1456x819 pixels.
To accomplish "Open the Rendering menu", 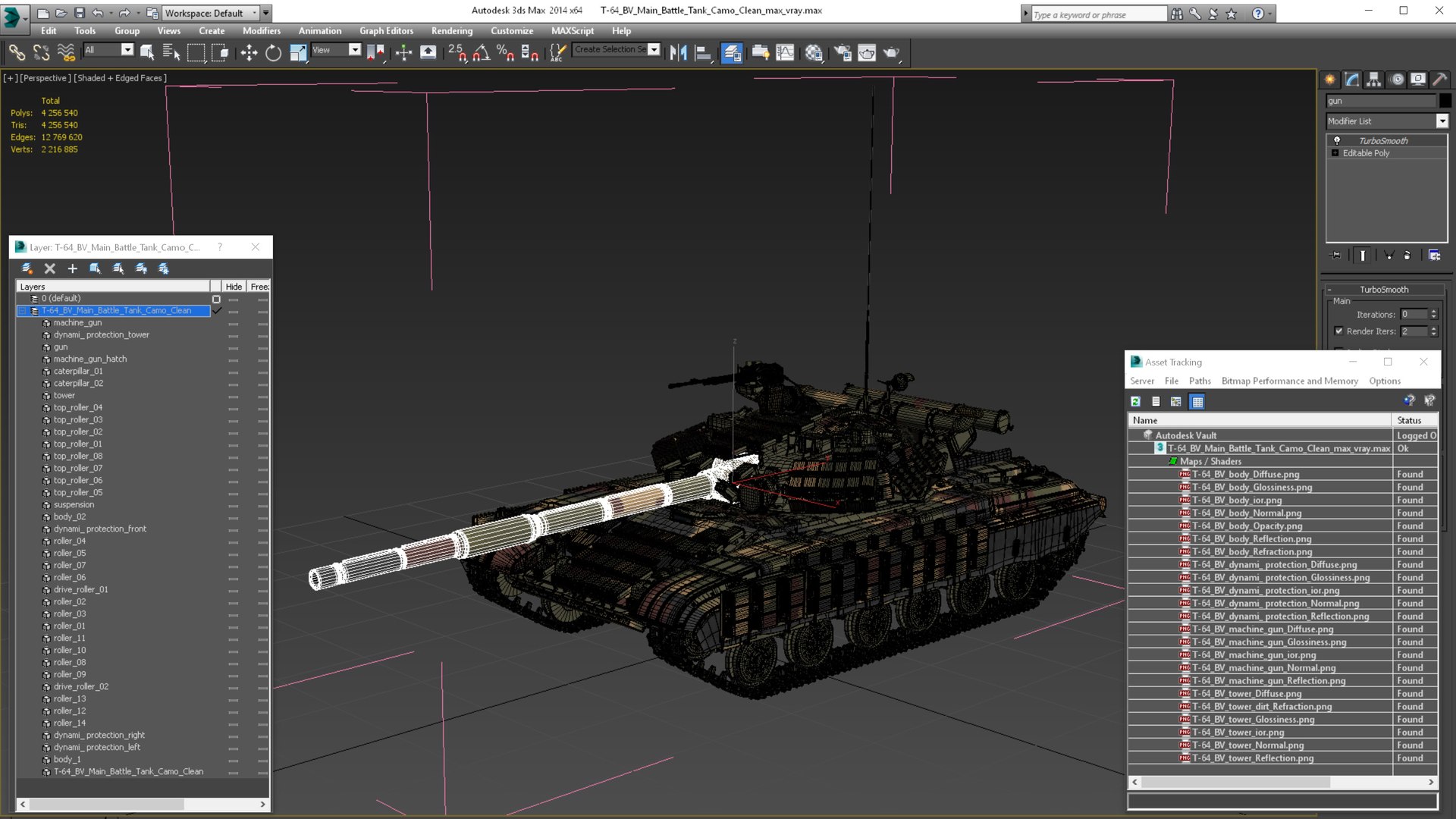I will click(x=452, y=31).
